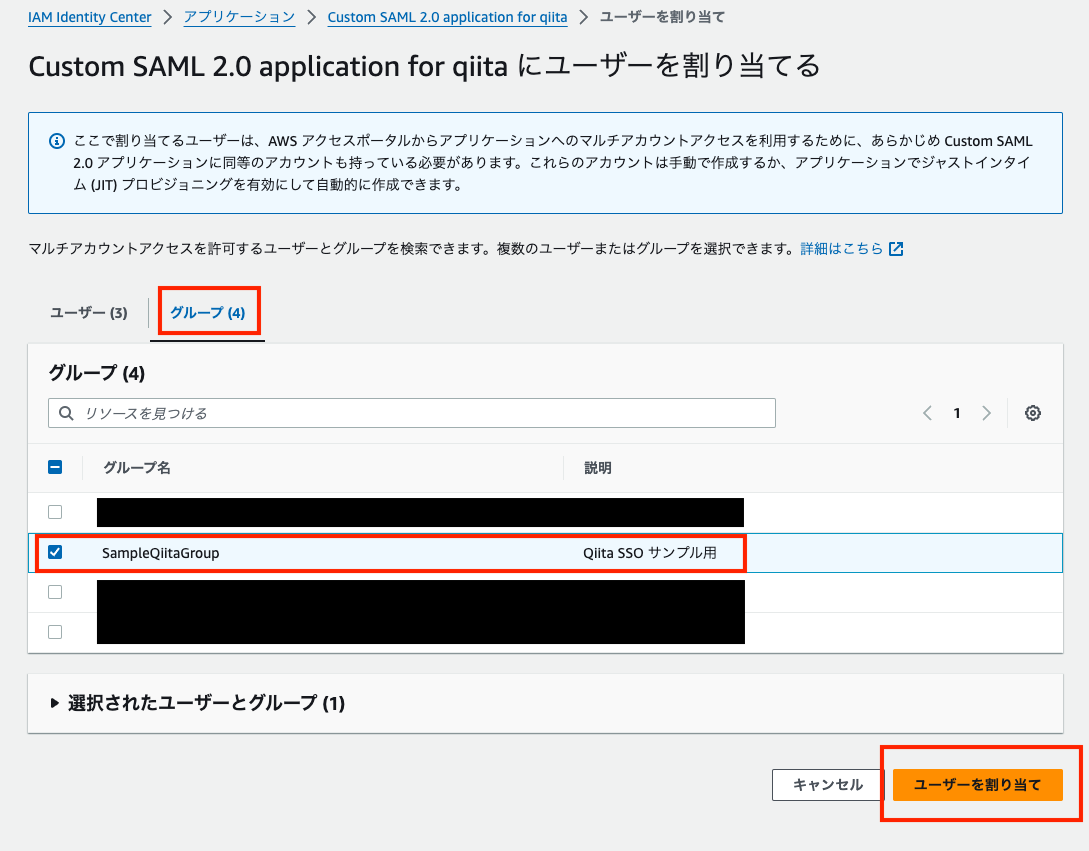Open the IAM Identity Center breadcrumb link
The image size is (1089, 851).
(90, 17)
